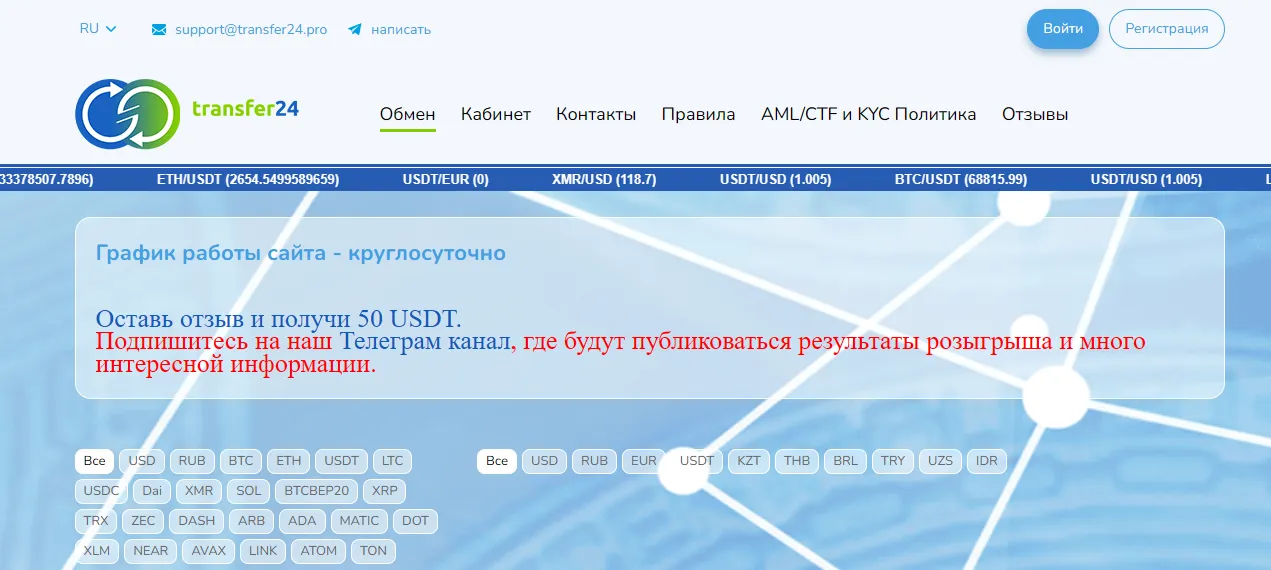The image size is (1271, 570).
Task: Select TON filter tag
Action: click(374, 551)
